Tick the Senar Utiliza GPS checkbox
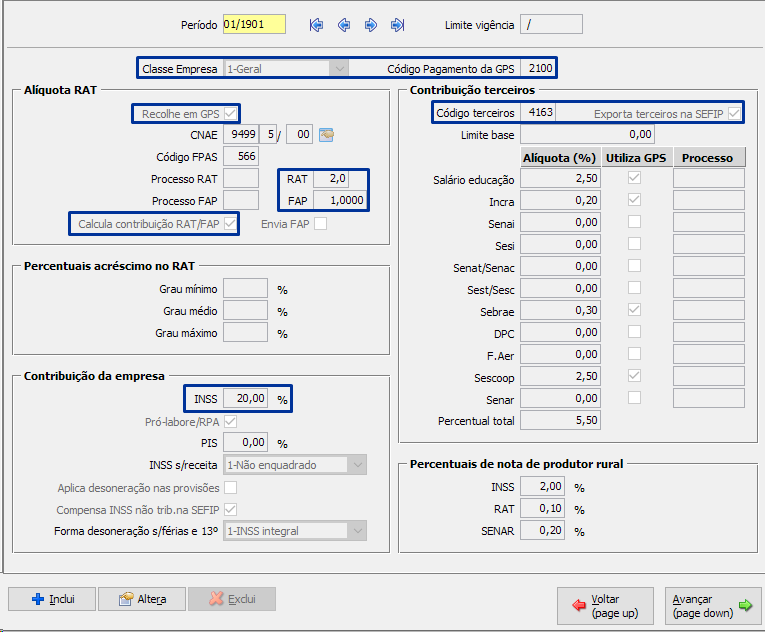Image resolution: width=765 pixels, height=632 pixels. point(634,398)
